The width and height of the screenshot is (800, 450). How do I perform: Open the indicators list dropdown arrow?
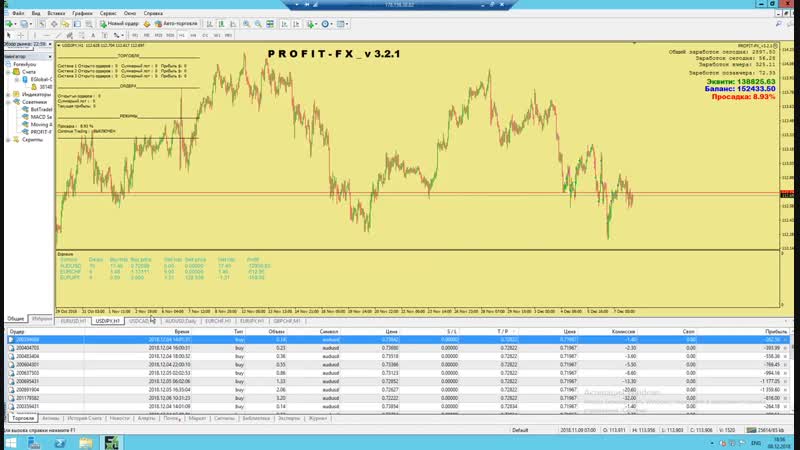(x=316, y=24)
